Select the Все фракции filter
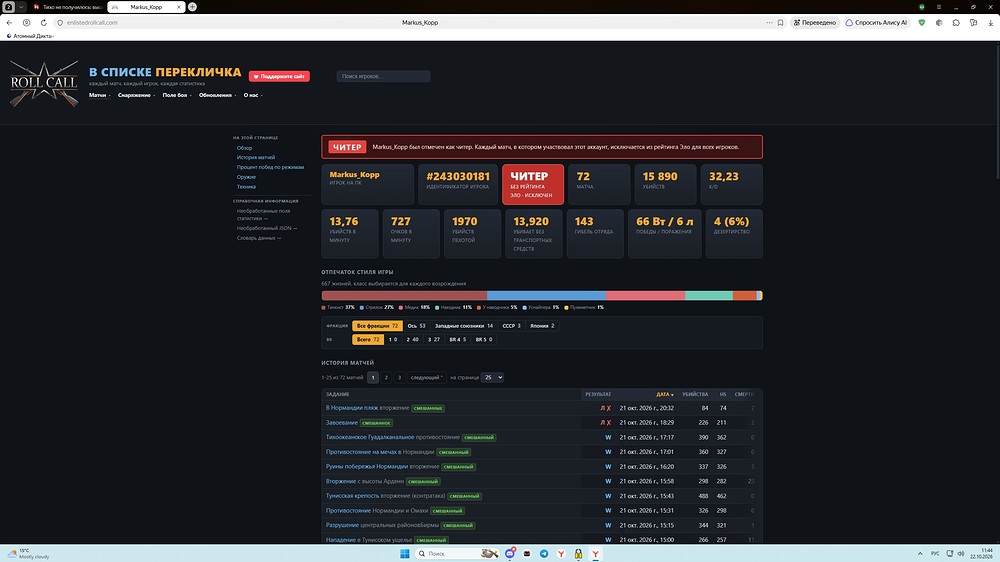This screenshot has width=1000, height=562. pyautogui.click(x=377, y=325)
